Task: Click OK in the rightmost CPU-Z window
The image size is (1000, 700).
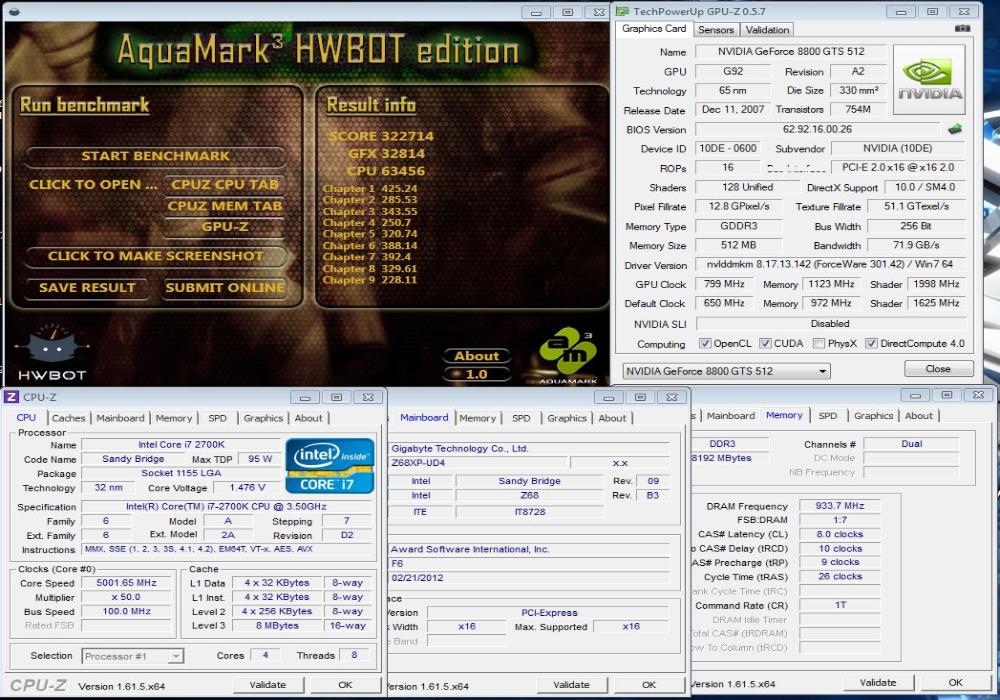Action: 955,683
